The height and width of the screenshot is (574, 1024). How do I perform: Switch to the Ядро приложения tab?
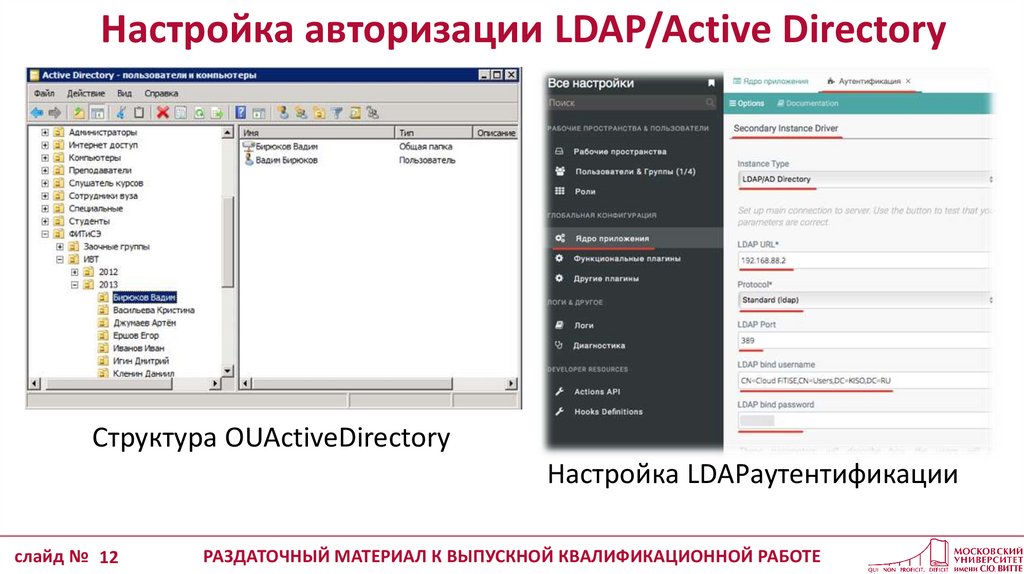(771, 81)
